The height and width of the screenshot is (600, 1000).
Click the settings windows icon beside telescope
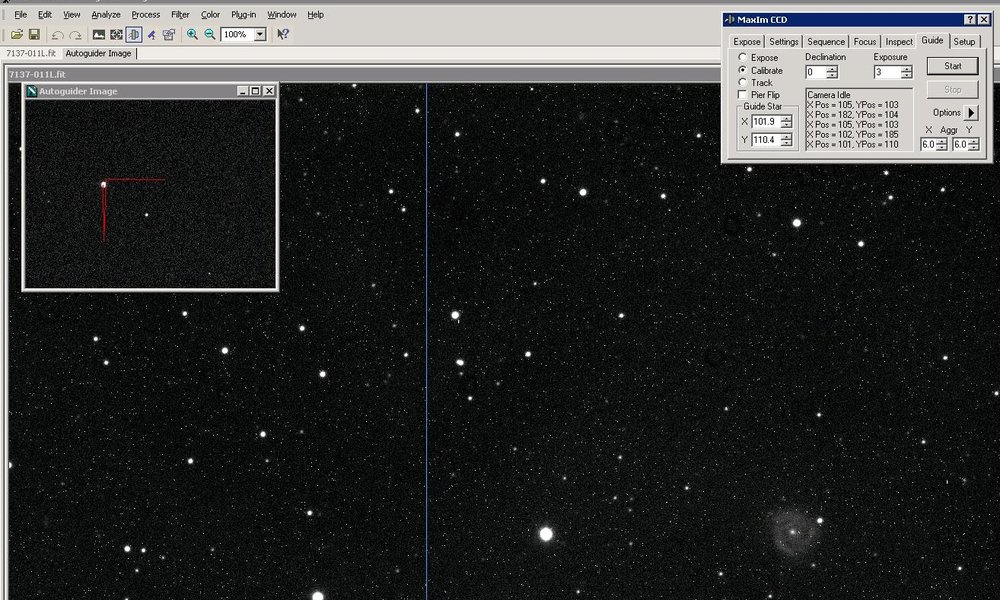coord(168,34)
